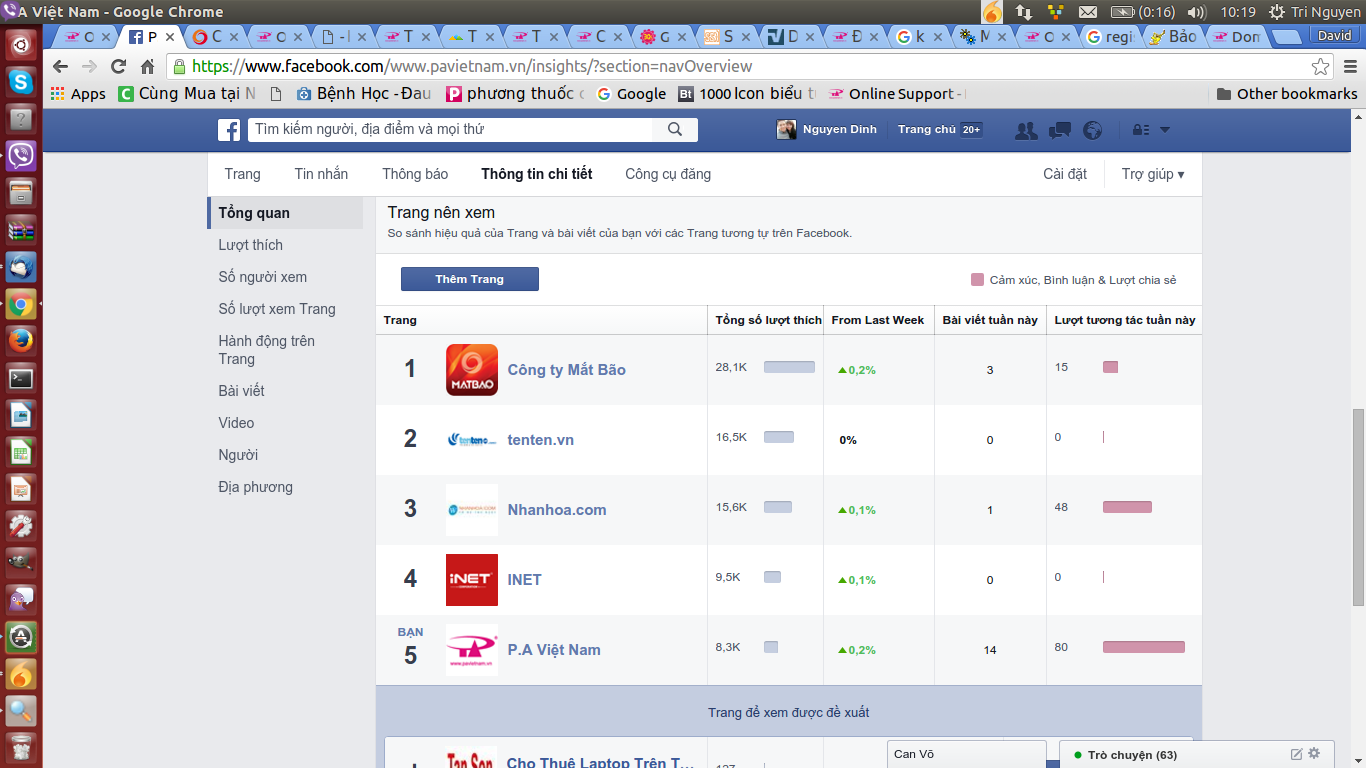Open the Trang tab
Image resolution: width=1366 pixels, height=768 pixels.
pos(242,174)
